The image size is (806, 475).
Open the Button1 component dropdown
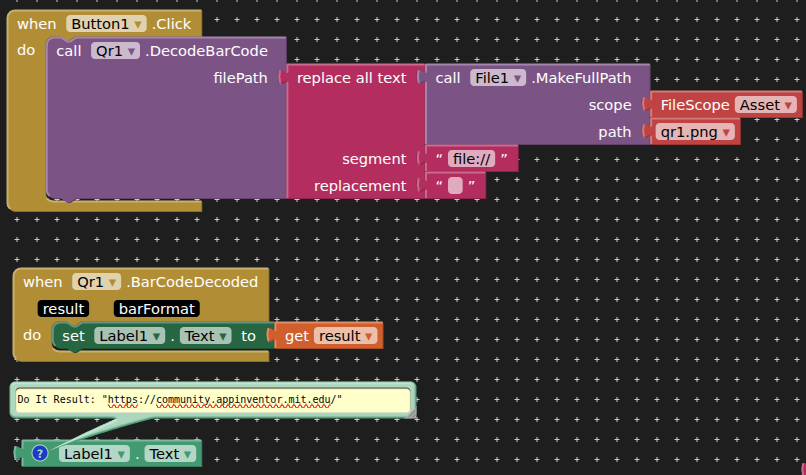106,23
